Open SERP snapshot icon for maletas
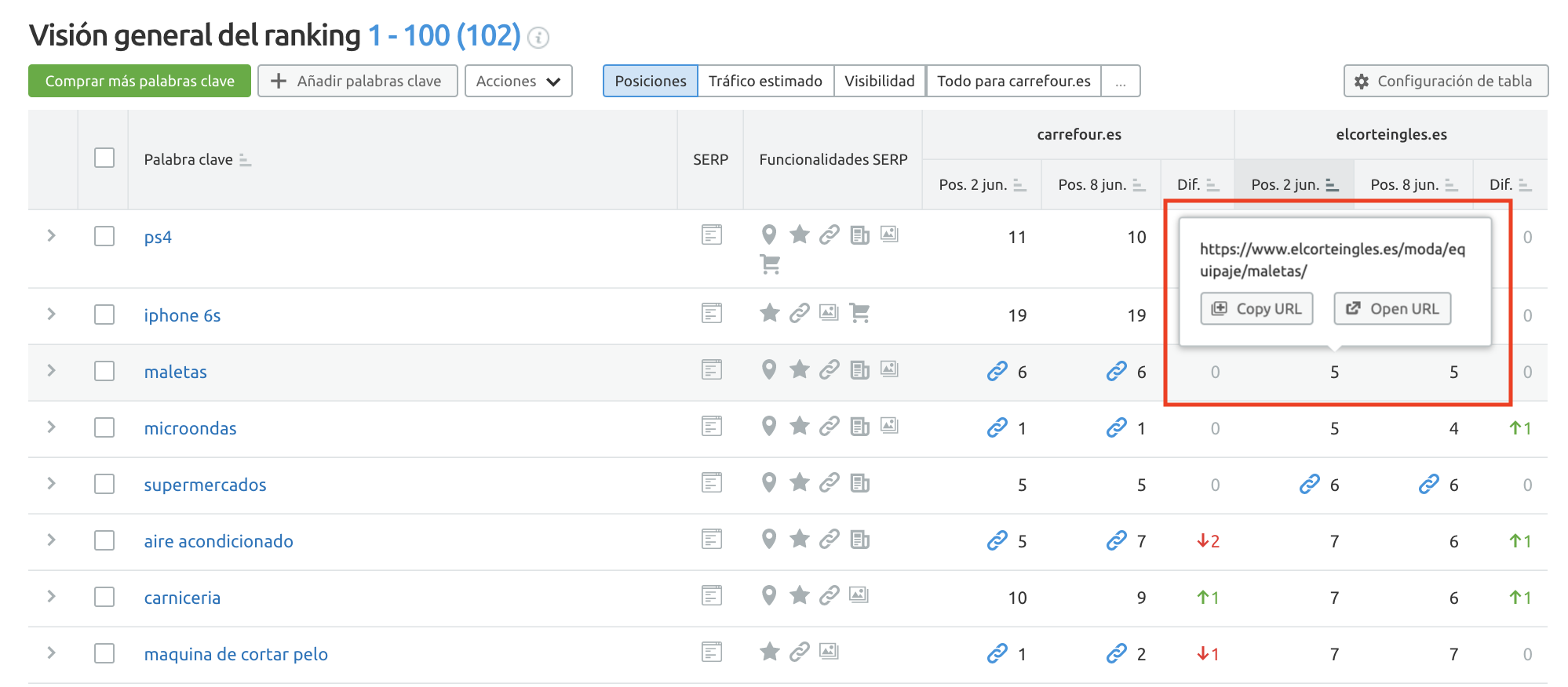The height and width of the screenshot is (687, 1568). tap(712, 369)
